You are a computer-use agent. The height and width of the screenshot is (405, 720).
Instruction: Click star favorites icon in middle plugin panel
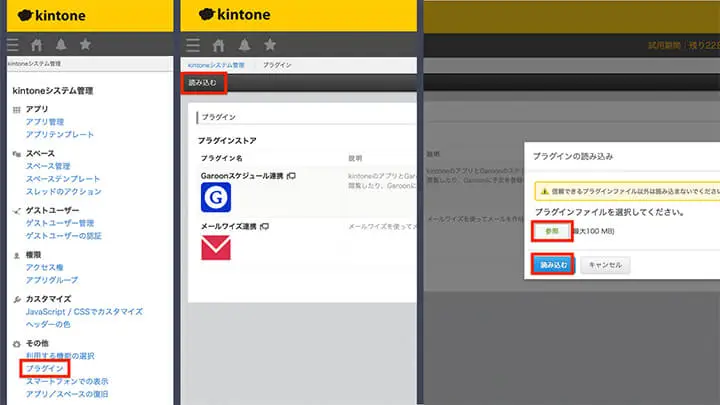pos(270,45)
